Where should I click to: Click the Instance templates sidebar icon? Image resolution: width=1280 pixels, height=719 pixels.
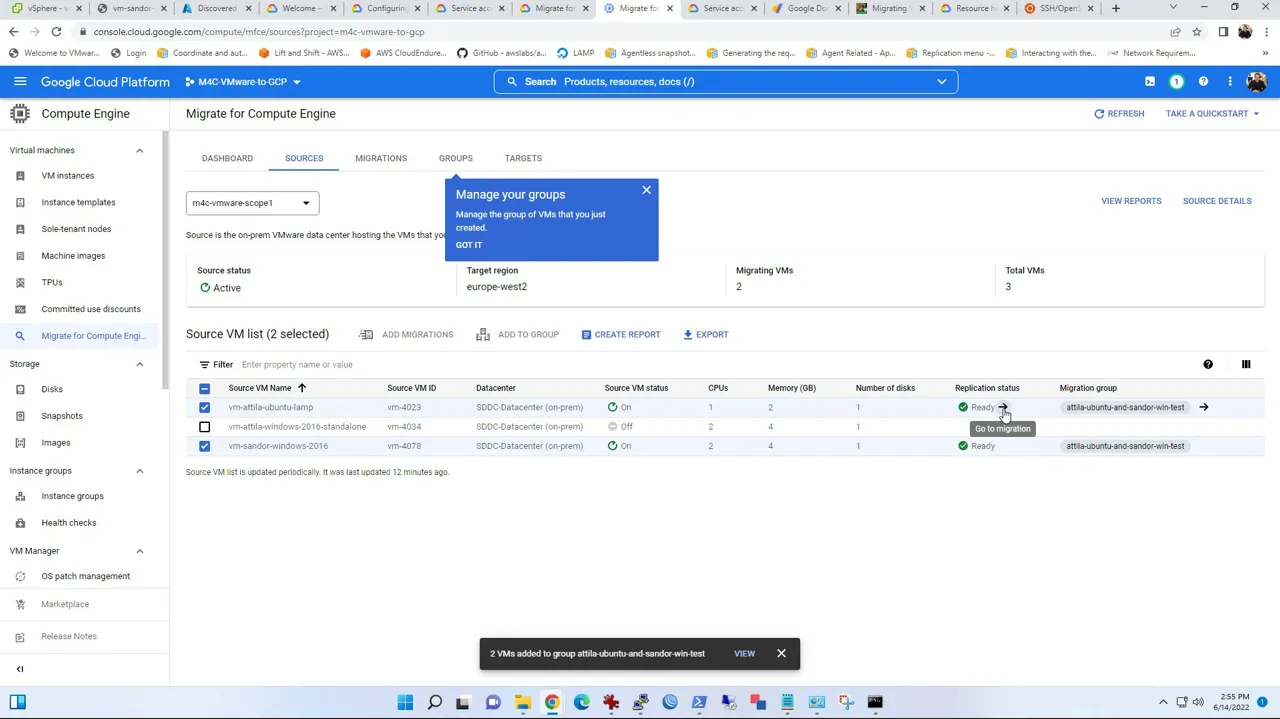20,202
